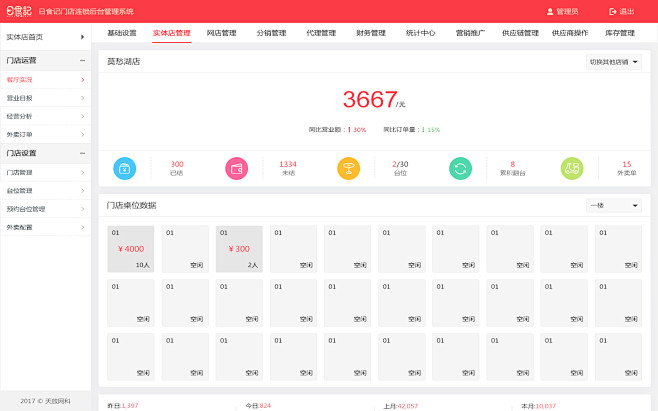The image size is (658, 411).
Task: Click the green delivery scooter icon
Action: (572, 168)
